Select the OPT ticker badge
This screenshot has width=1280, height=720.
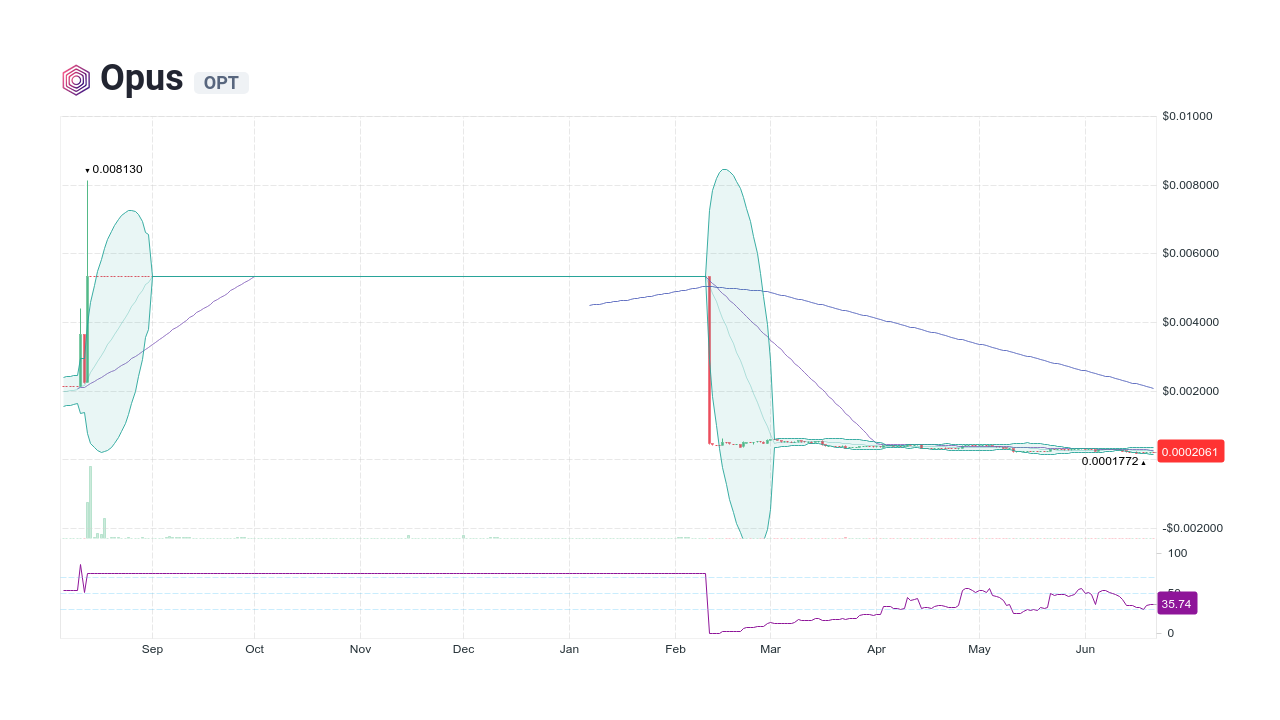[220, 83]
